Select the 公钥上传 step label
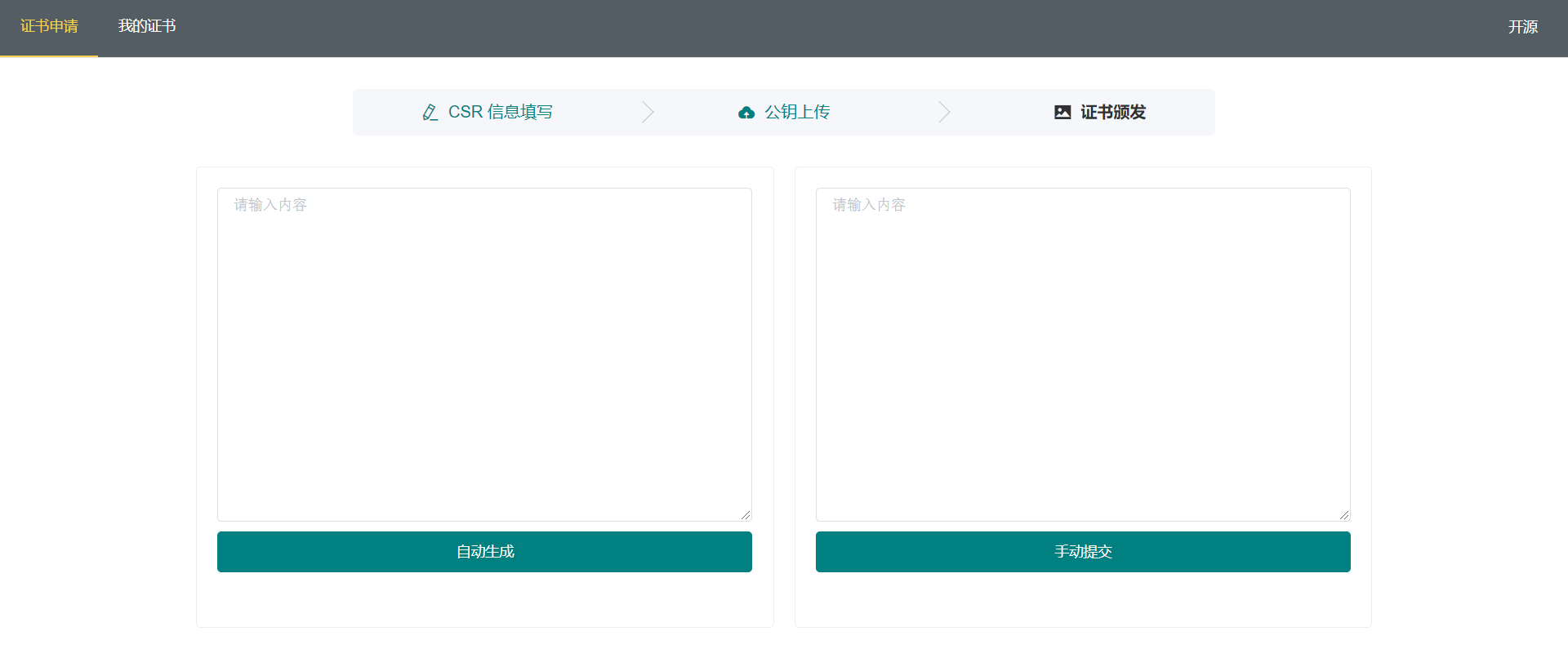Screen dimensions: 1568x649 pos(797,112)
